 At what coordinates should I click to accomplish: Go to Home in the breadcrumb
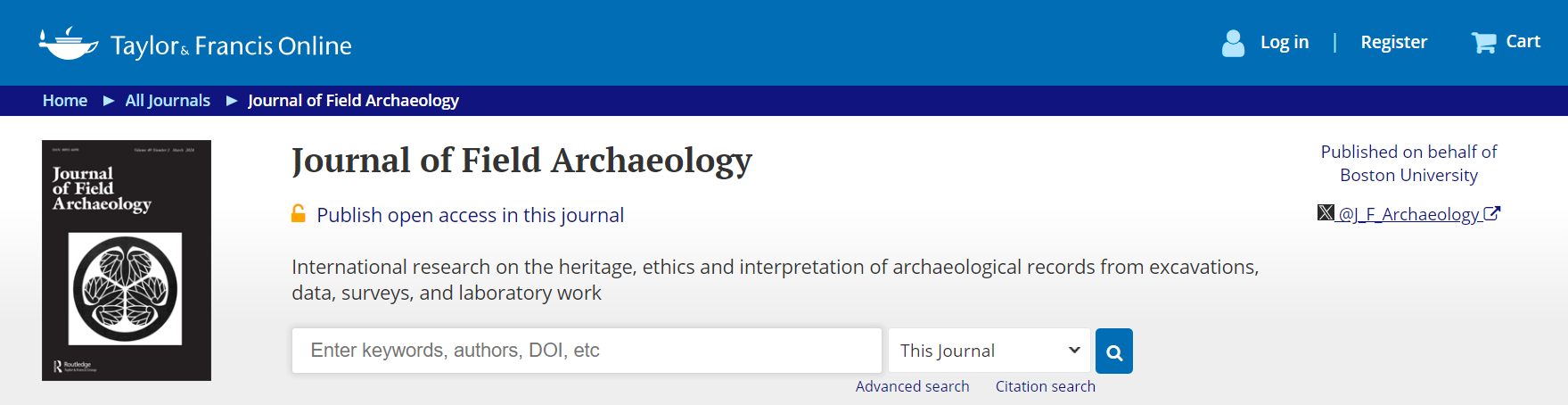click(x=65, y=101)
